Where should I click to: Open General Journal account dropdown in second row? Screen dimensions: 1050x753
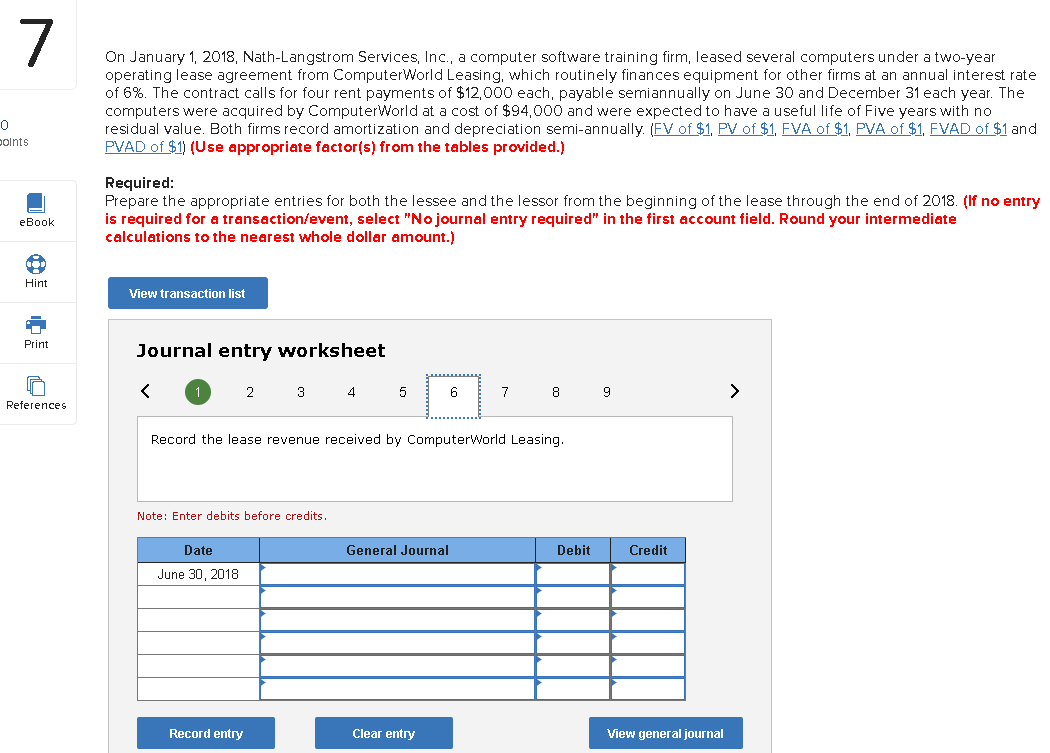point(397,597)
